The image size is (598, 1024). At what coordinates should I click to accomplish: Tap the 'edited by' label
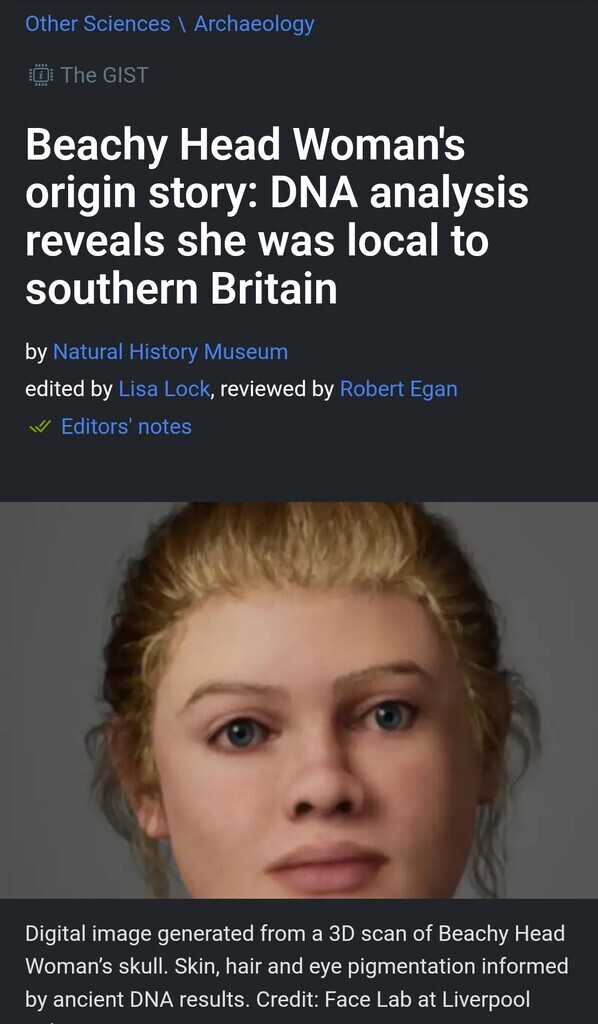(x=69, y=389)
